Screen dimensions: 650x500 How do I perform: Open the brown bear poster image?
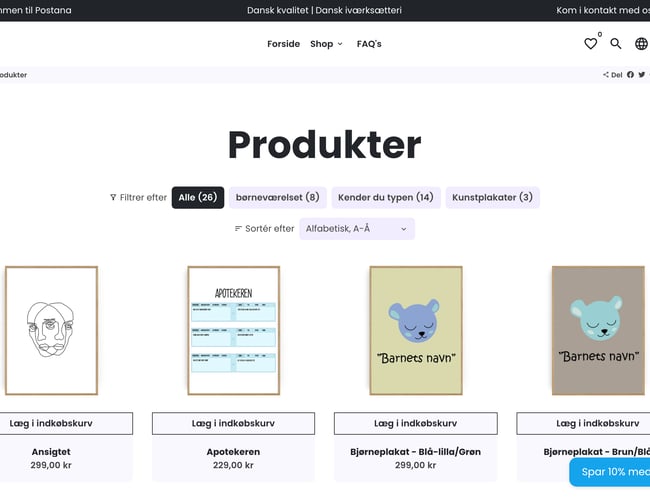click(x=598, y=330)
